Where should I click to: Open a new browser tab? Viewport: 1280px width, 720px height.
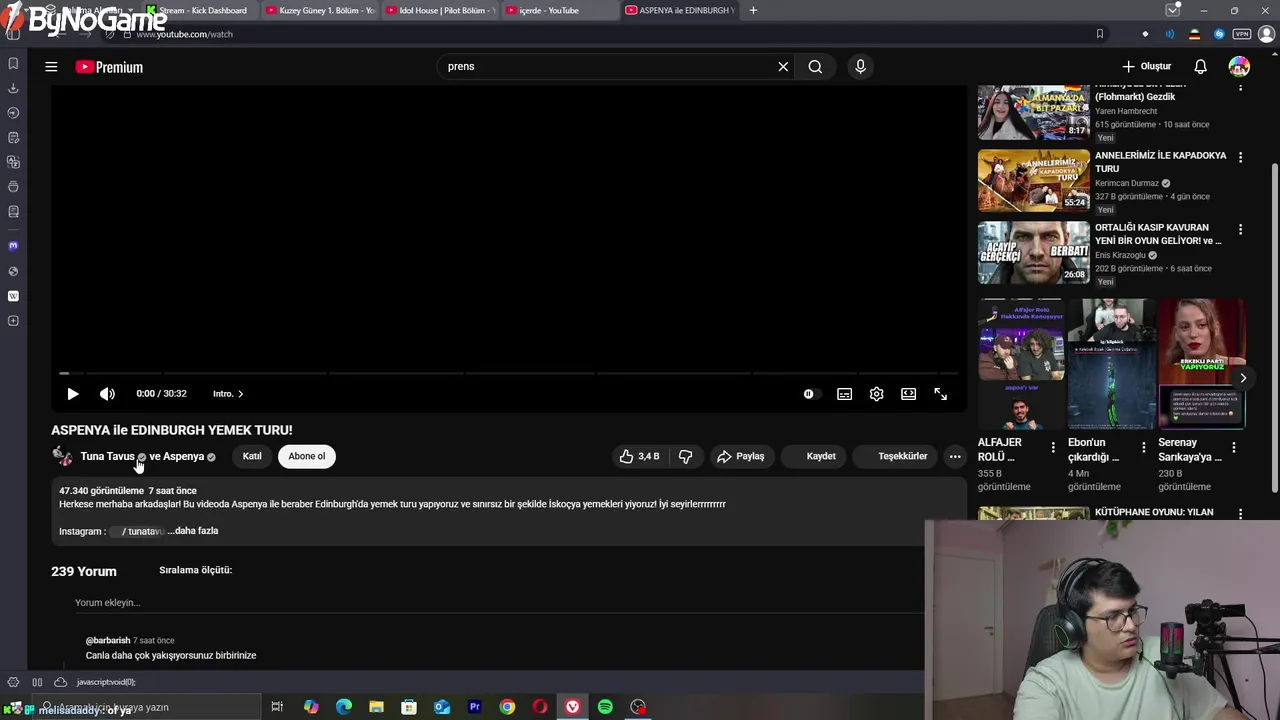pyautogui.click(x=753, y=10)
